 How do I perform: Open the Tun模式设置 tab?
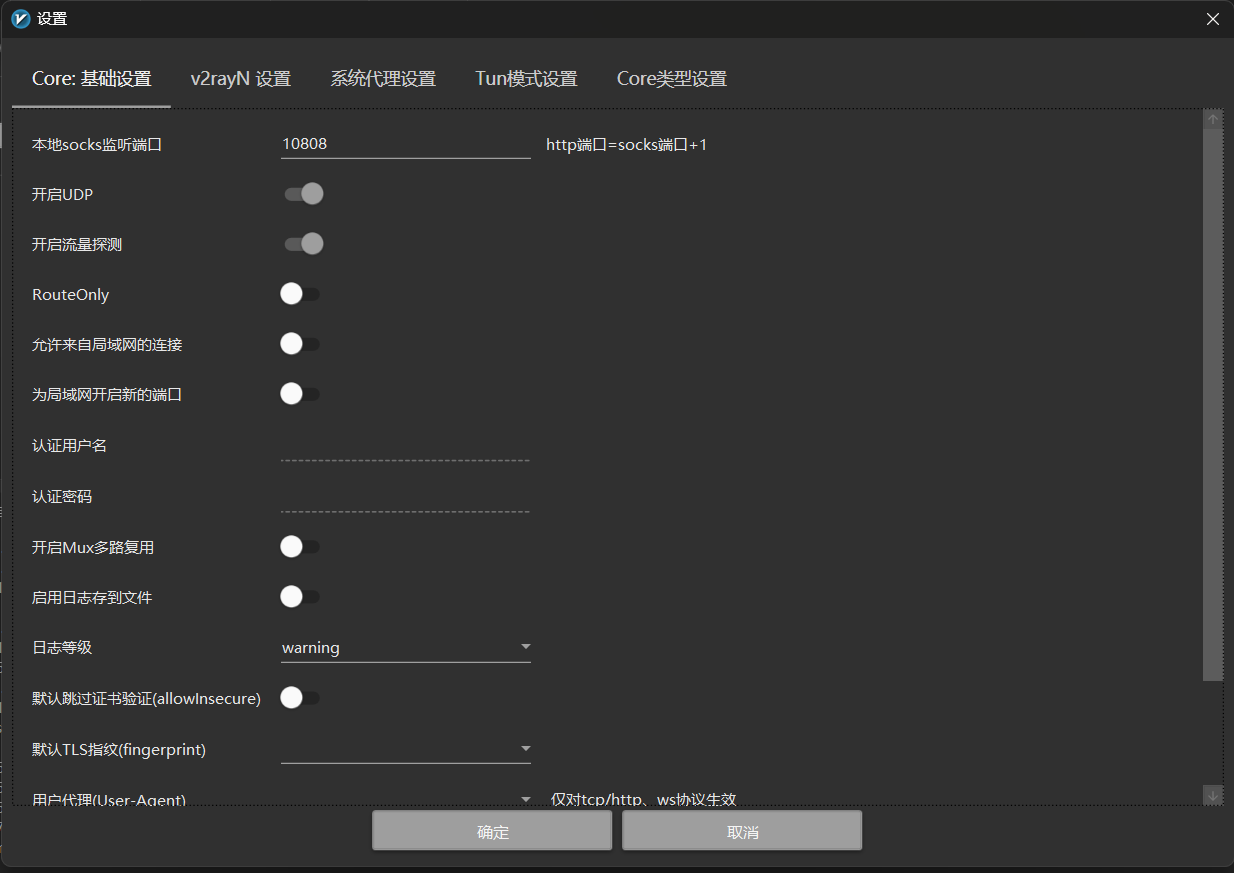coord(526,79)
